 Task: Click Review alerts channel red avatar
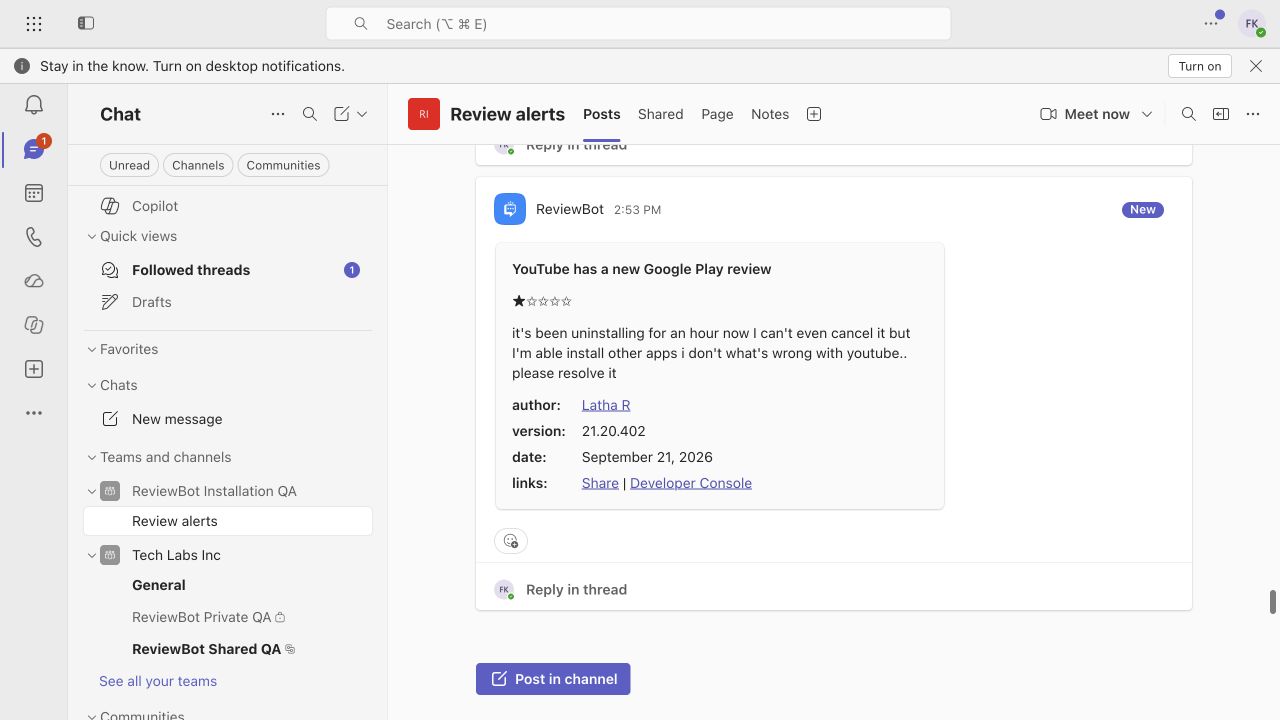pyautogui.click(x=424, y=114)
